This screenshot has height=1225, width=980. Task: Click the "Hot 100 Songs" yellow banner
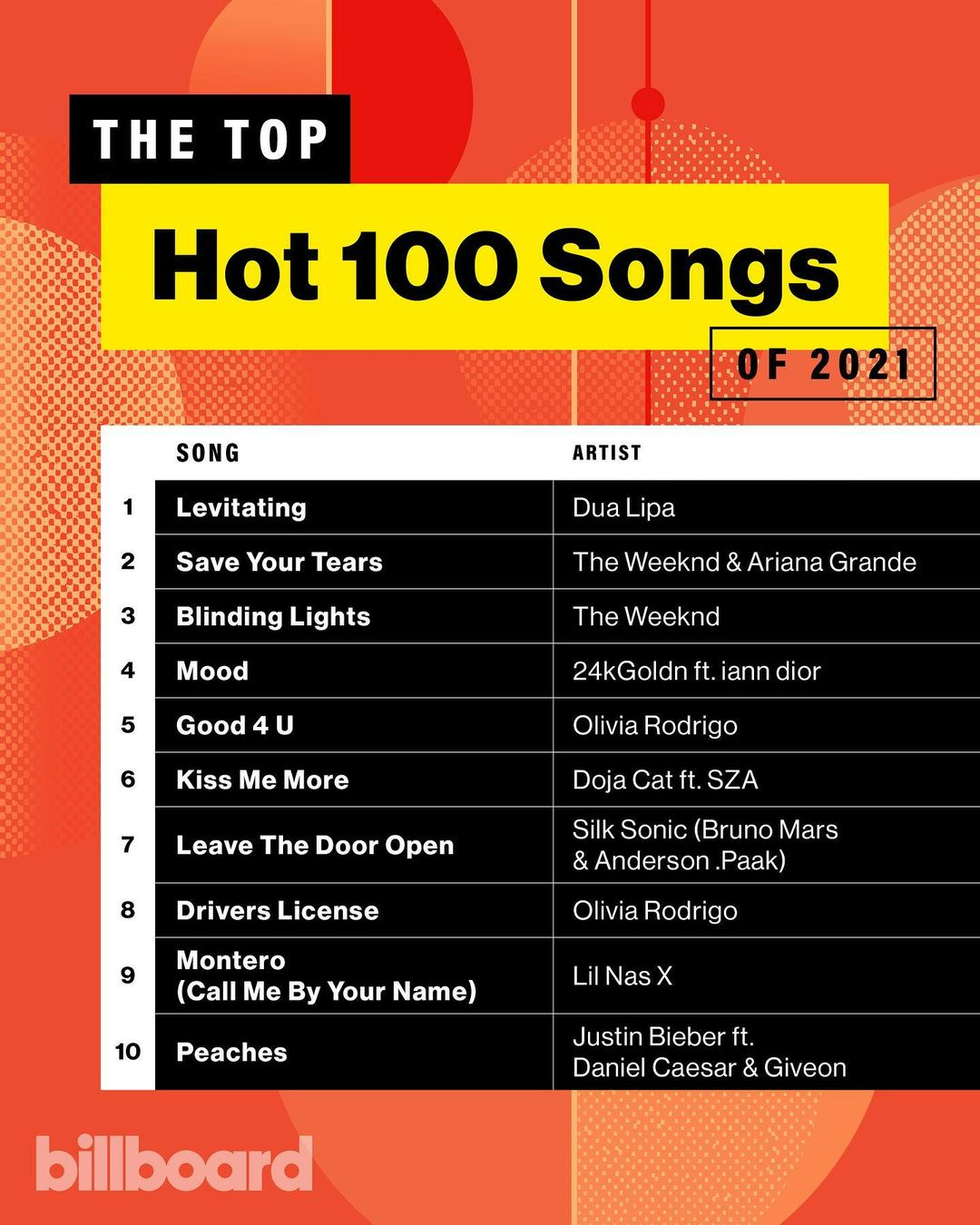tap(495, 266)
